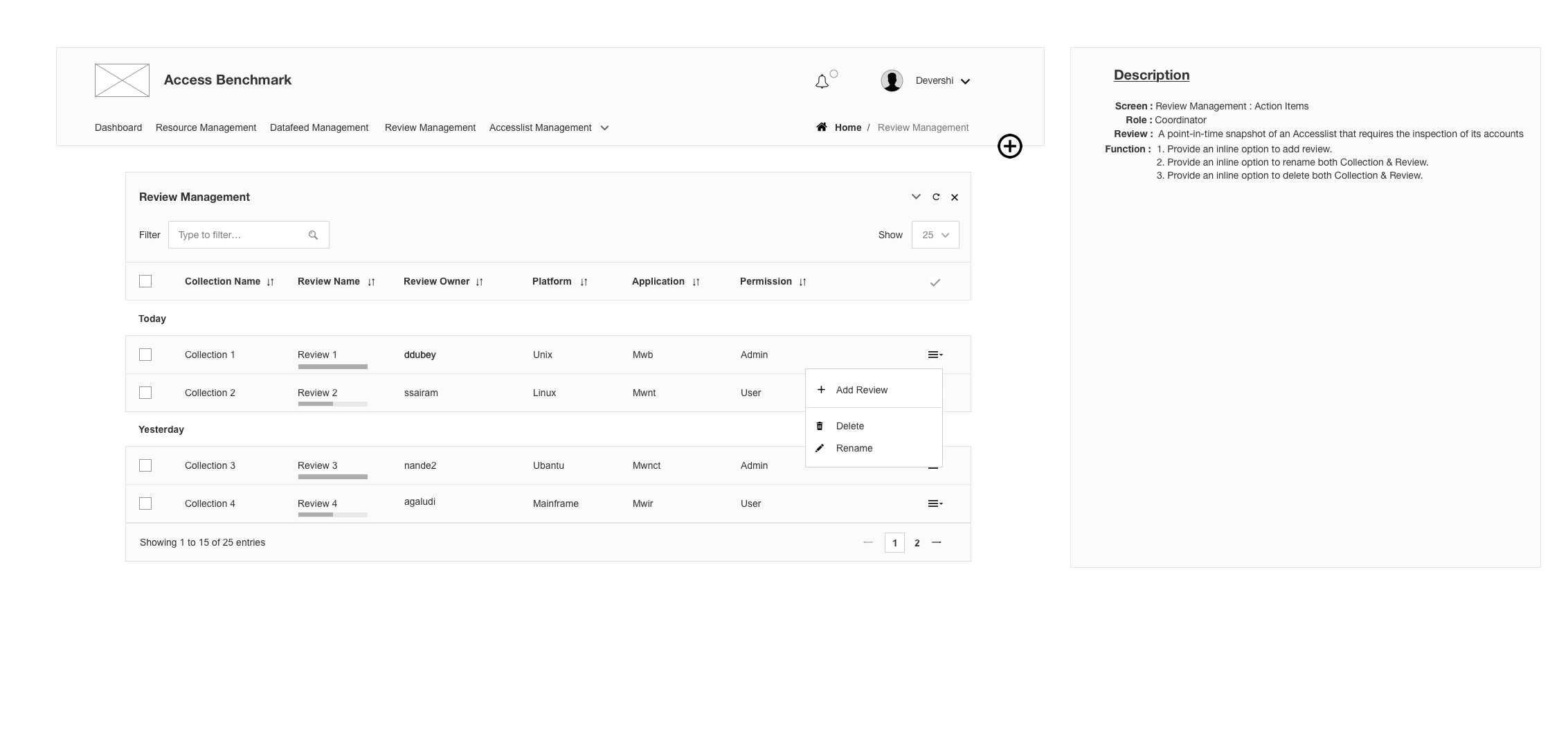1568x732 pixels.
Task: Select Rename in the context menu
Action: coord(854,448)
